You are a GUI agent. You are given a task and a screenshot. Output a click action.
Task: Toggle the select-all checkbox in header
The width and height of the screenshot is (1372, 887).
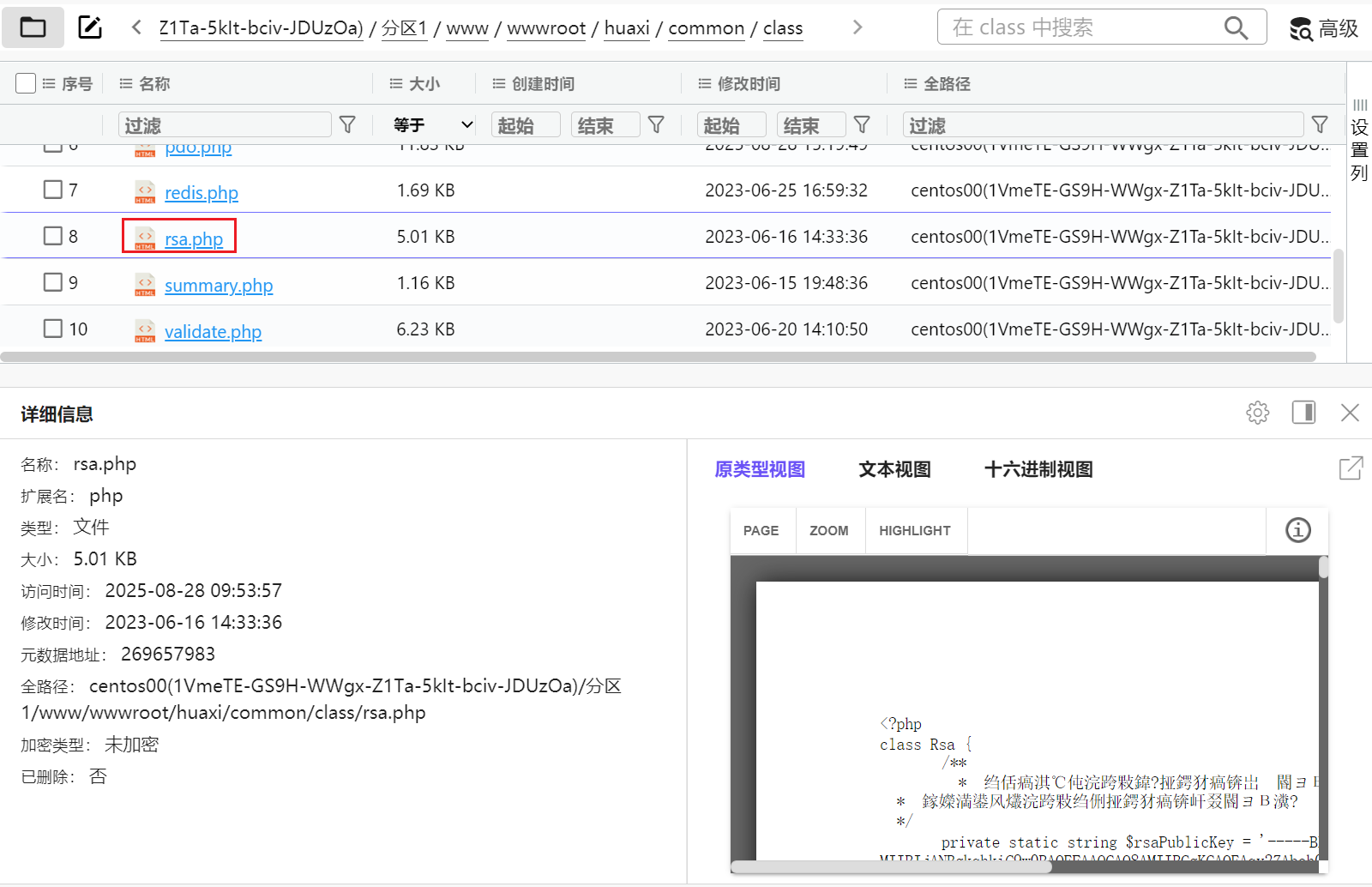click(26, 83)
